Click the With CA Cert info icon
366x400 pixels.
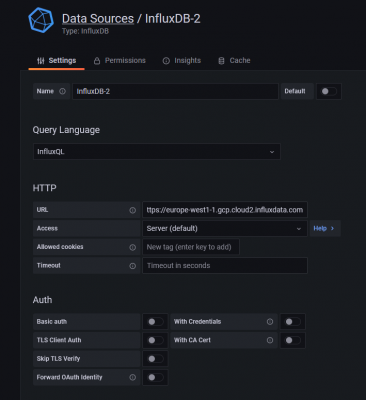[x=270, y=340]
